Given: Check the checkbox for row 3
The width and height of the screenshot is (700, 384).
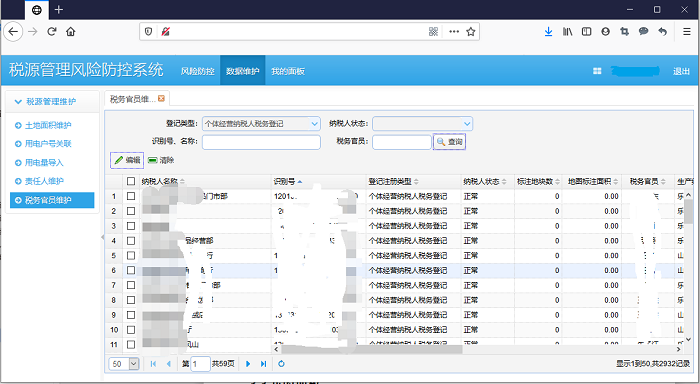Looking at the screenshot, I should coord(131,226).
